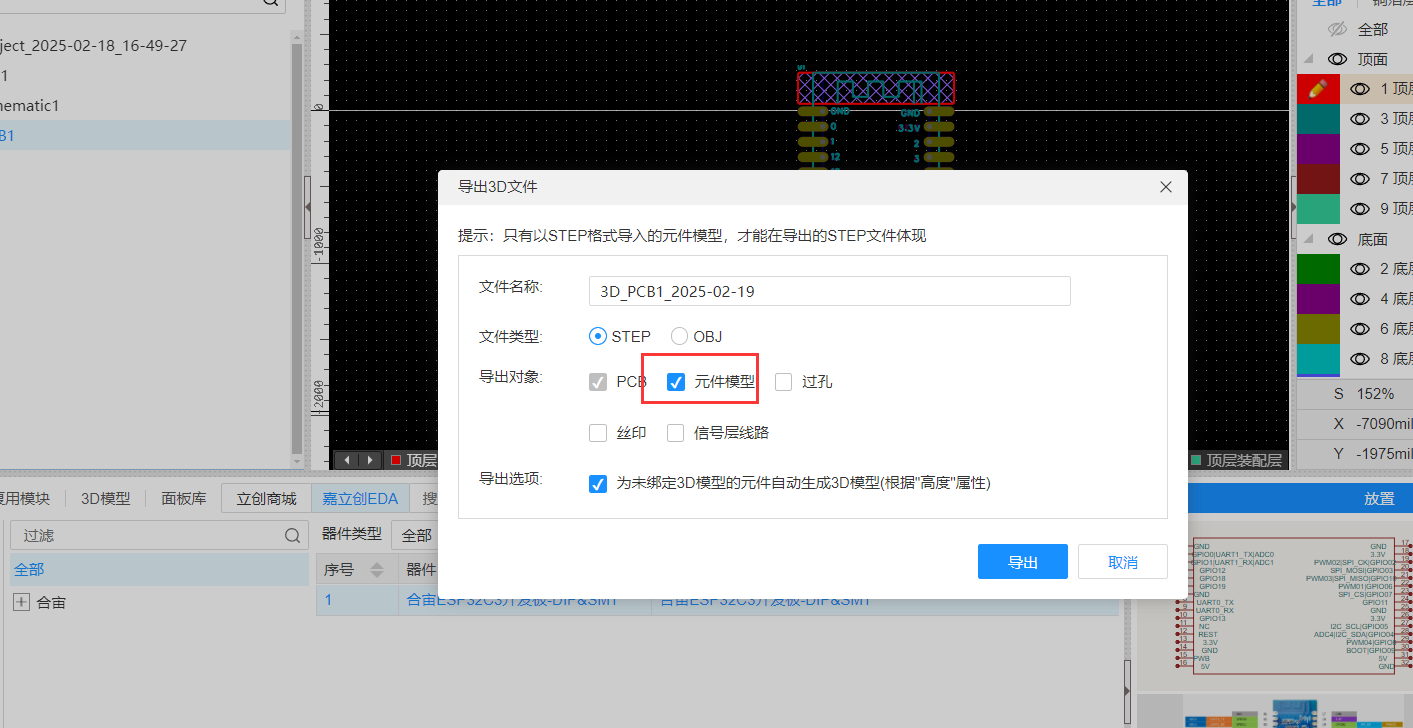The height and width of the screenshot is (728, 1413).
Task: Expand the 合宙 node in the library list
Action: point(21,602)
